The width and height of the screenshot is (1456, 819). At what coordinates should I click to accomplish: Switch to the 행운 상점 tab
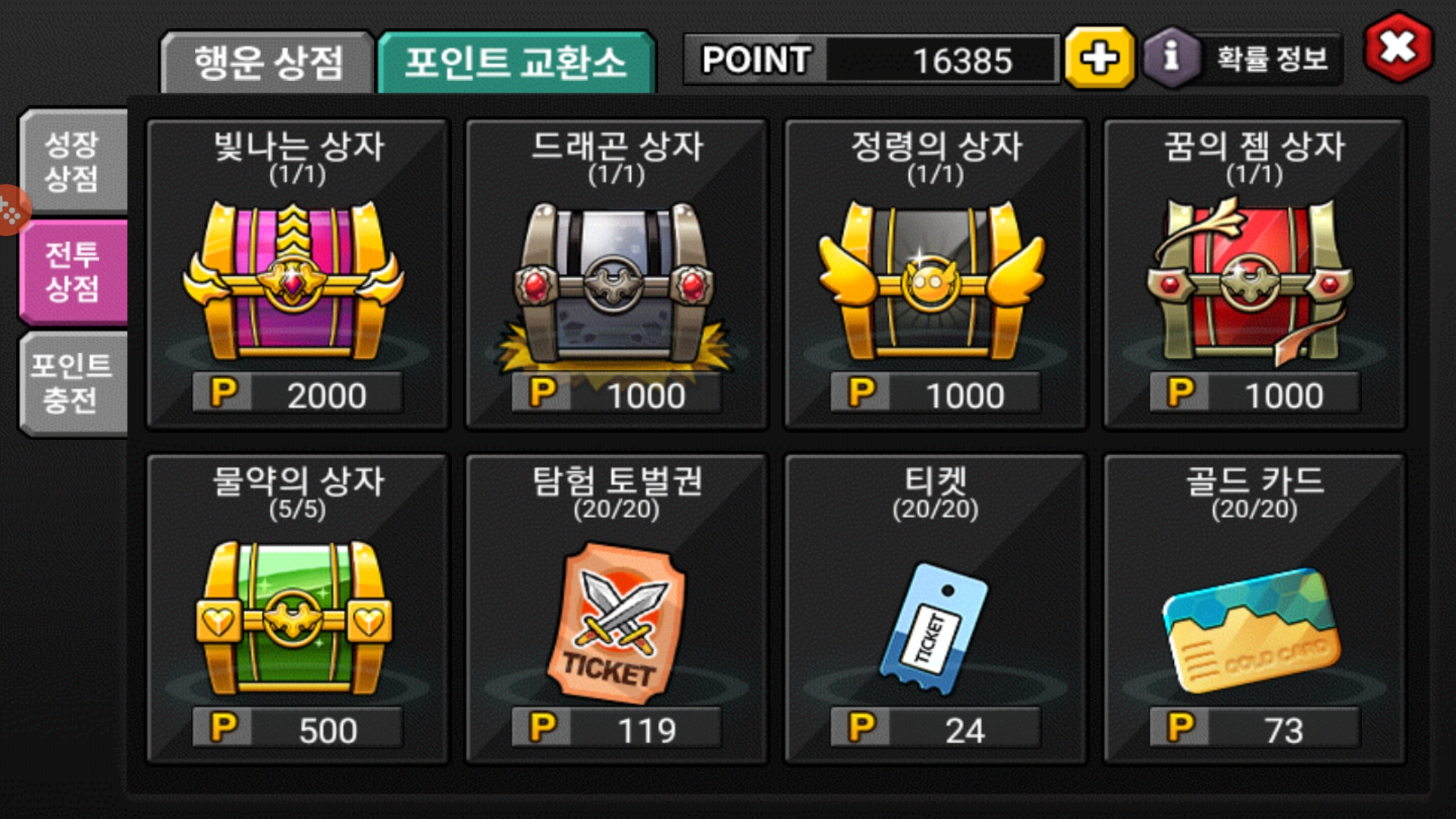(268, 62)
